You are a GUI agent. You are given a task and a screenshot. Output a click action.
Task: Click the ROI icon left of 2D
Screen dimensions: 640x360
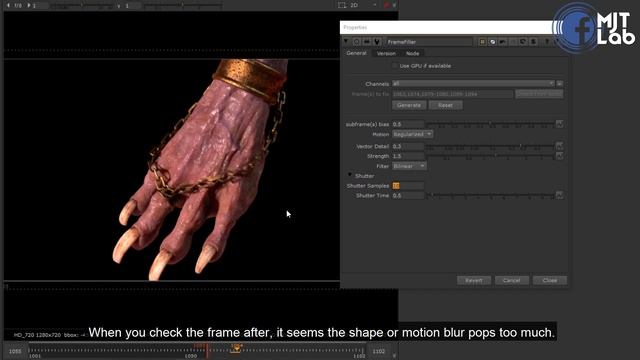coord(342,5)
